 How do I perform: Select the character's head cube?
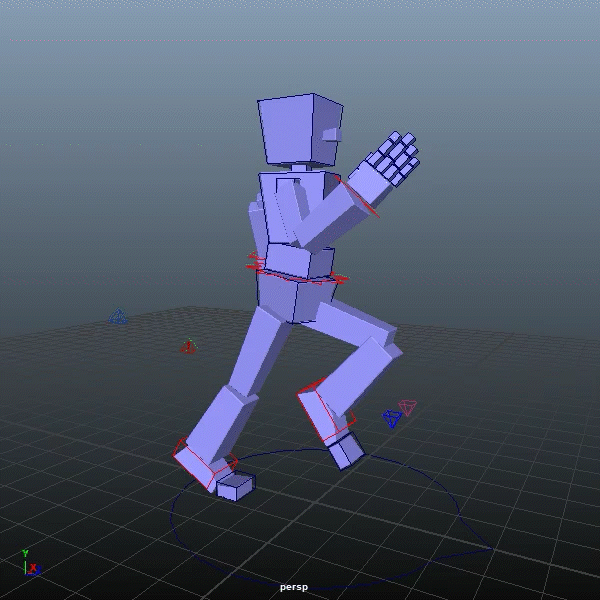[300, 129]
